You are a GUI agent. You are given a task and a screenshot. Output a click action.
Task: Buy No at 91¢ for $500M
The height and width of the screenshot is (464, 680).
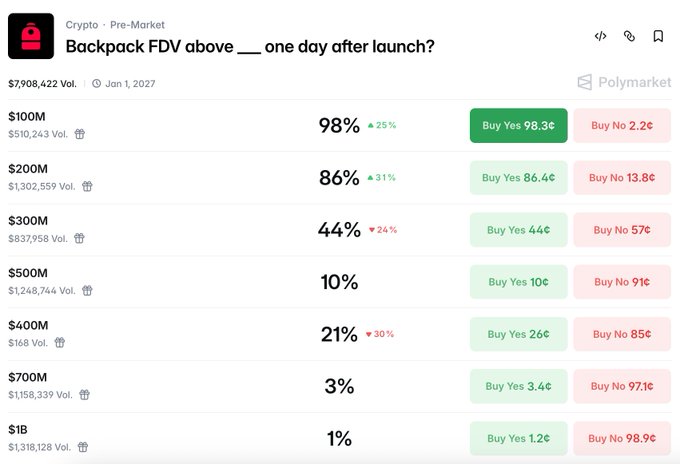pyautogui.click(x=622, y=282)
